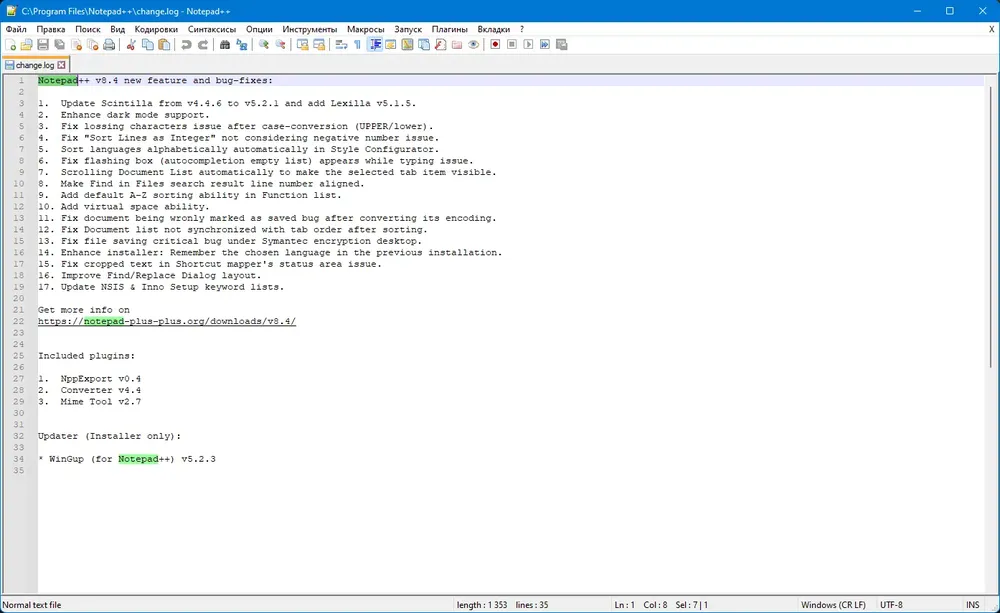Image resolution: width=1000 pixels, height=613 pixels.
Task: Click the 'Normal text file' status field
Action: tap(32, 605)
